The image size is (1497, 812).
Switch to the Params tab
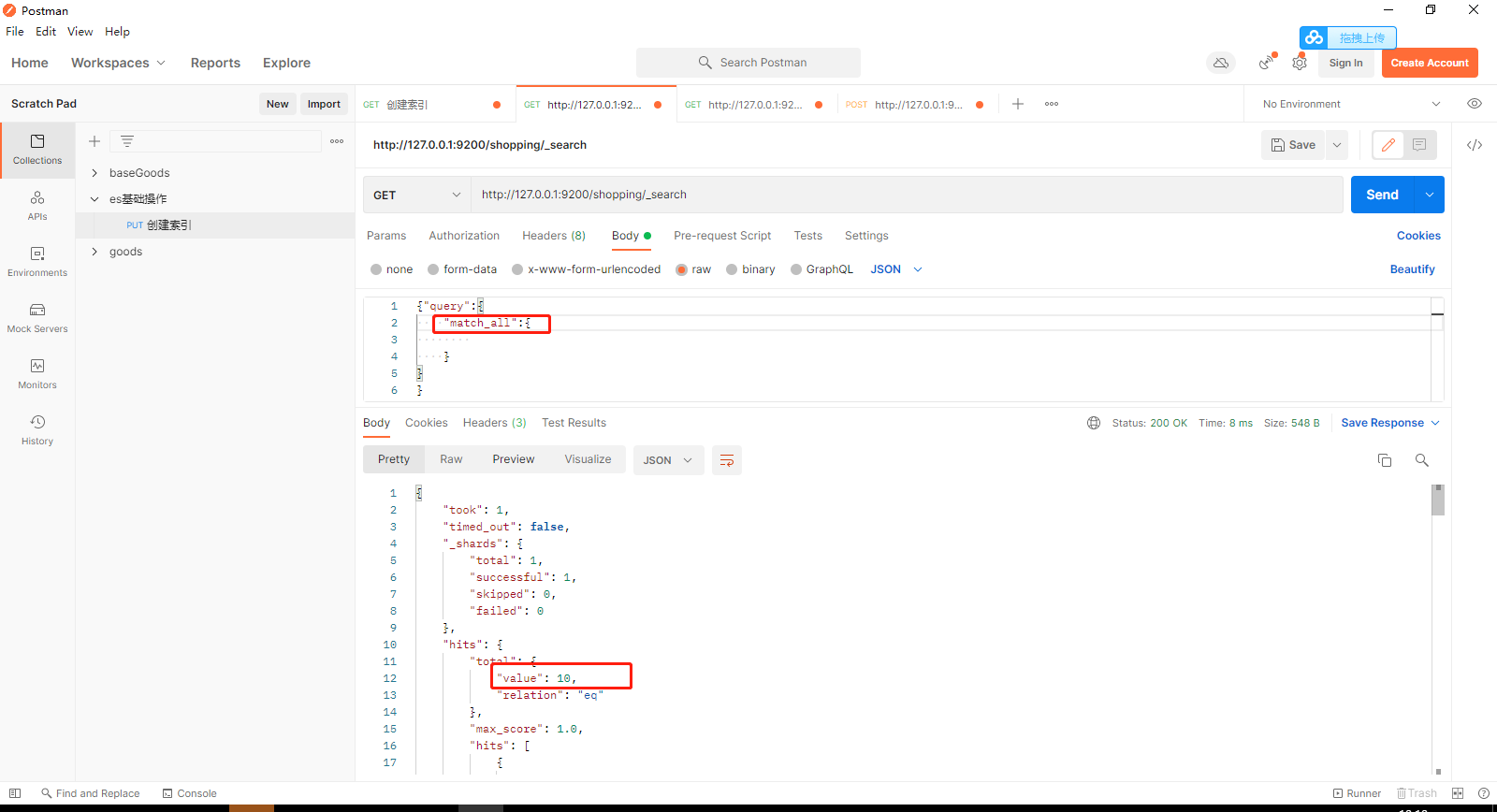pos(386,236)
